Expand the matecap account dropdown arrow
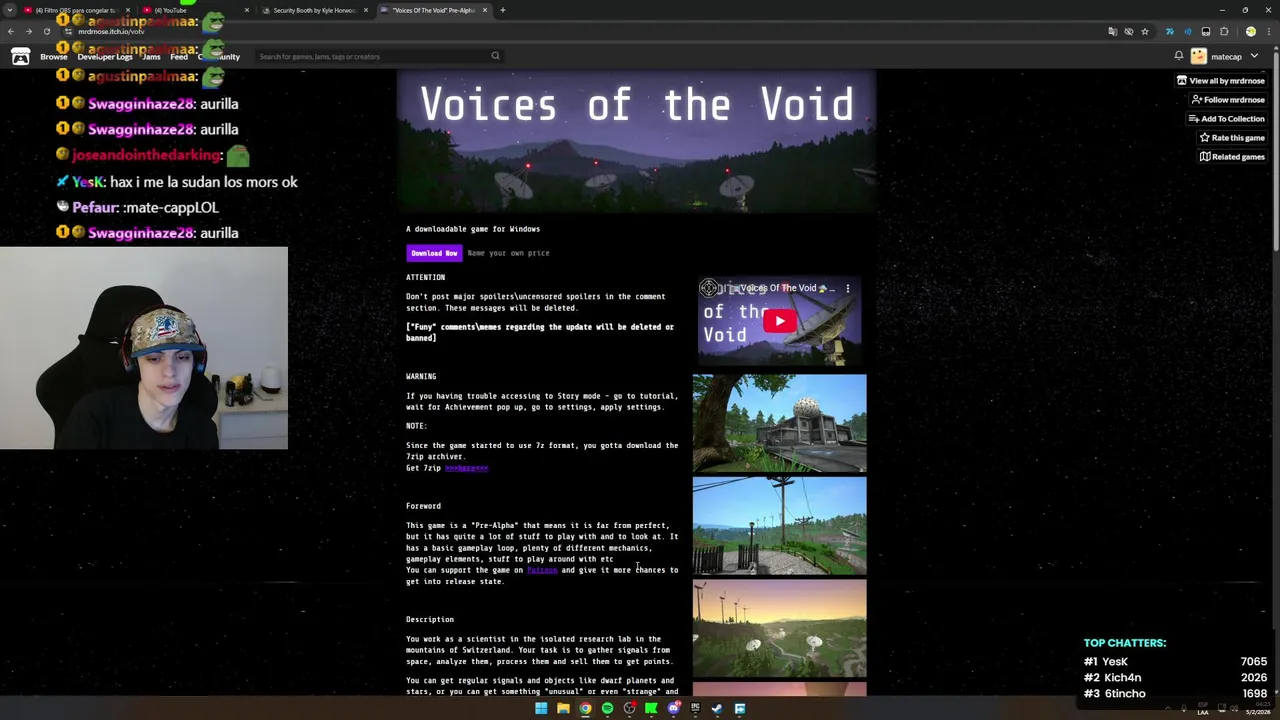1280x720 pixels. click(x=1254, y=57)
